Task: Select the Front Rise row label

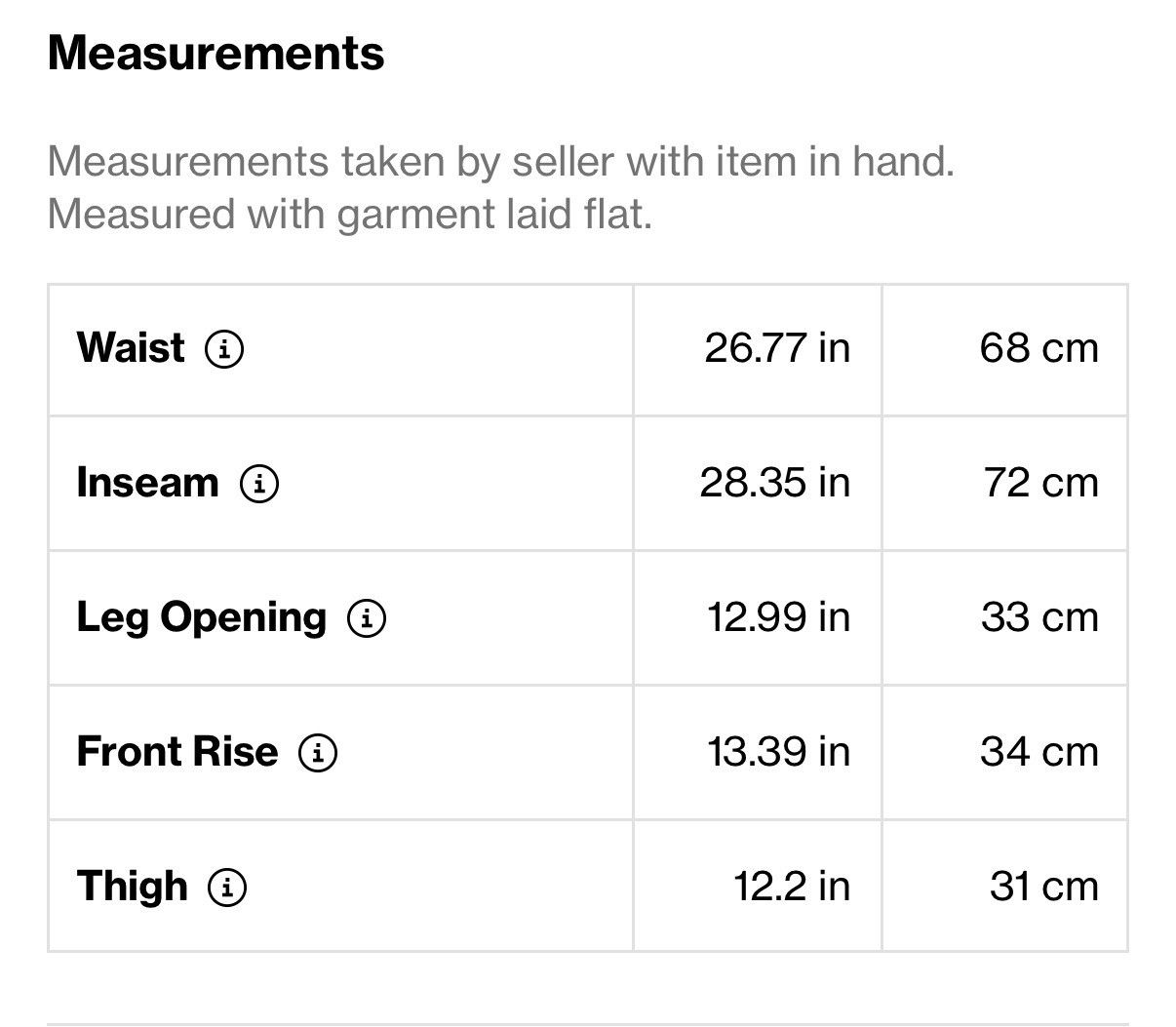Action: (176, 751)
